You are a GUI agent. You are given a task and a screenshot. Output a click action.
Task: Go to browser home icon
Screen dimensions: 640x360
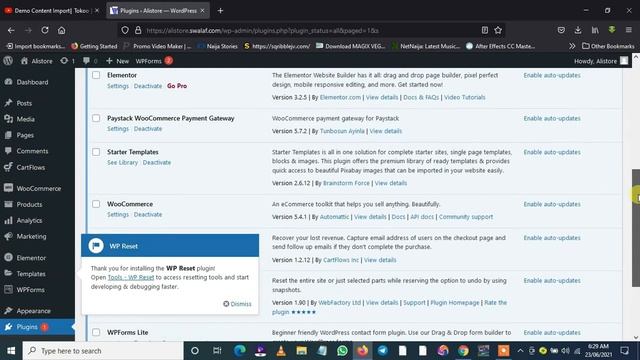(x=61, y=30)
